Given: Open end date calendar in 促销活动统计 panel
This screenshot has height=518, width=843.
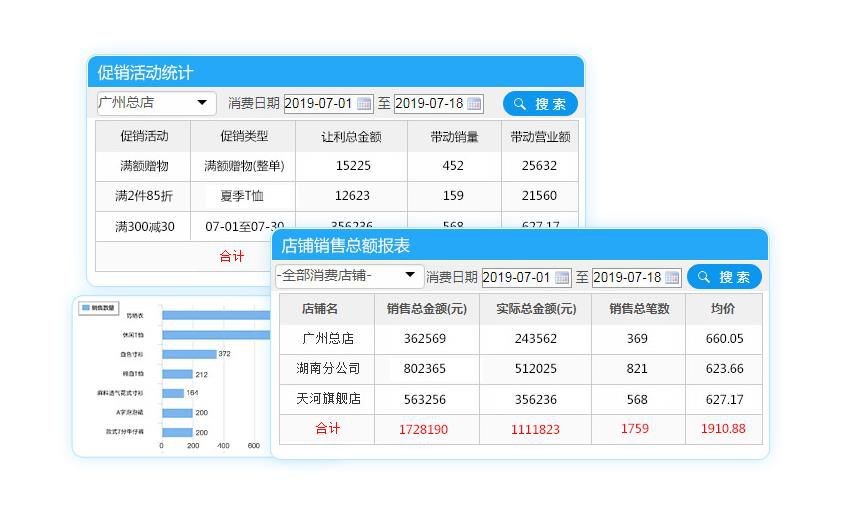Looking at the screenshot, I should (474, 104).
